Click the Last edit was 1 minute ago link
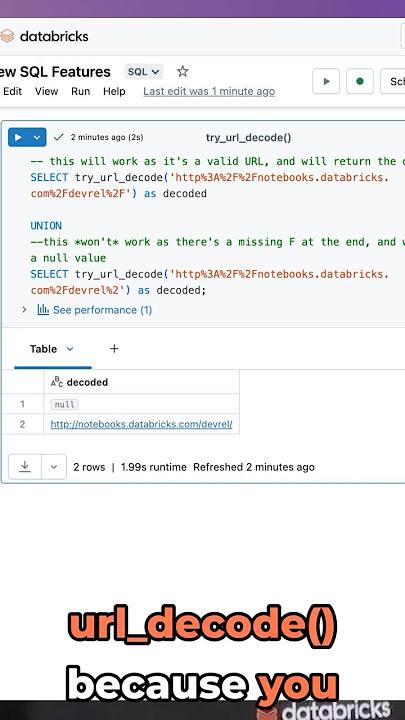This screenshot has height=720, width=405. 209,91
